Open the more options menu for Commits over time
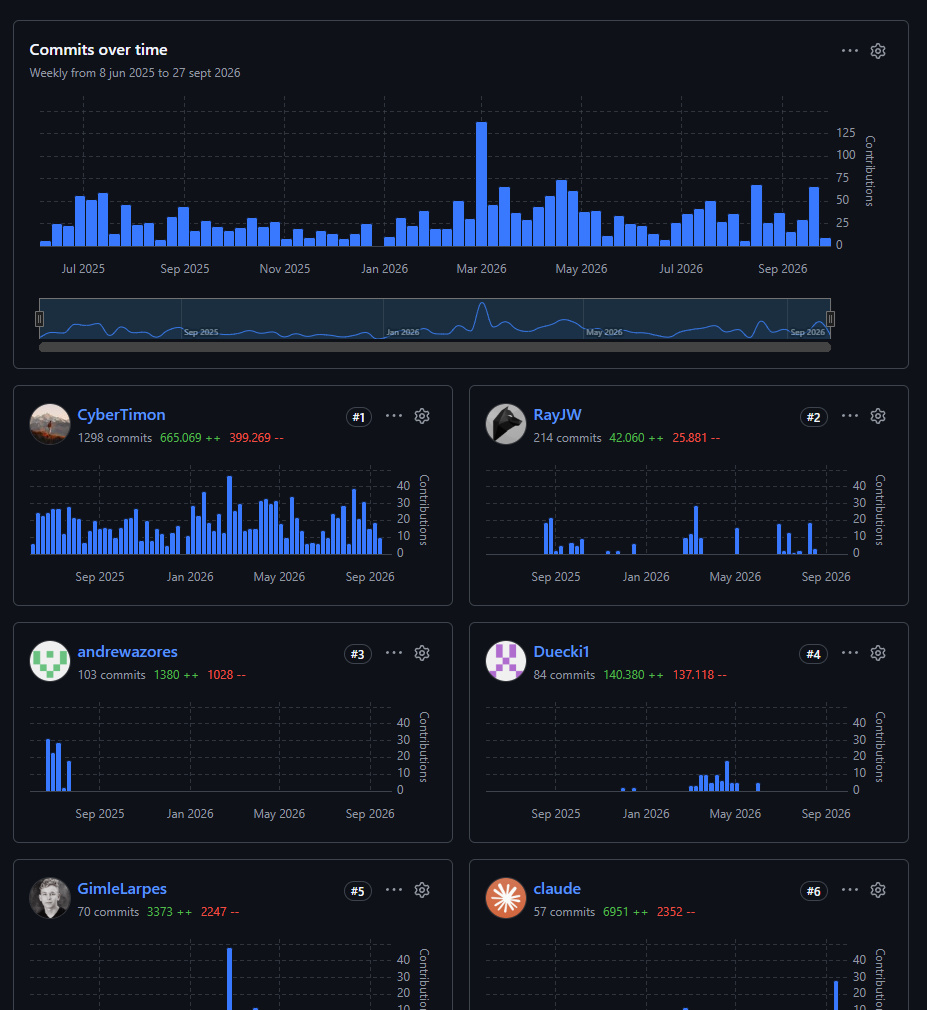The width and height of the screenshot is (927, 1010). coord(850,50)
